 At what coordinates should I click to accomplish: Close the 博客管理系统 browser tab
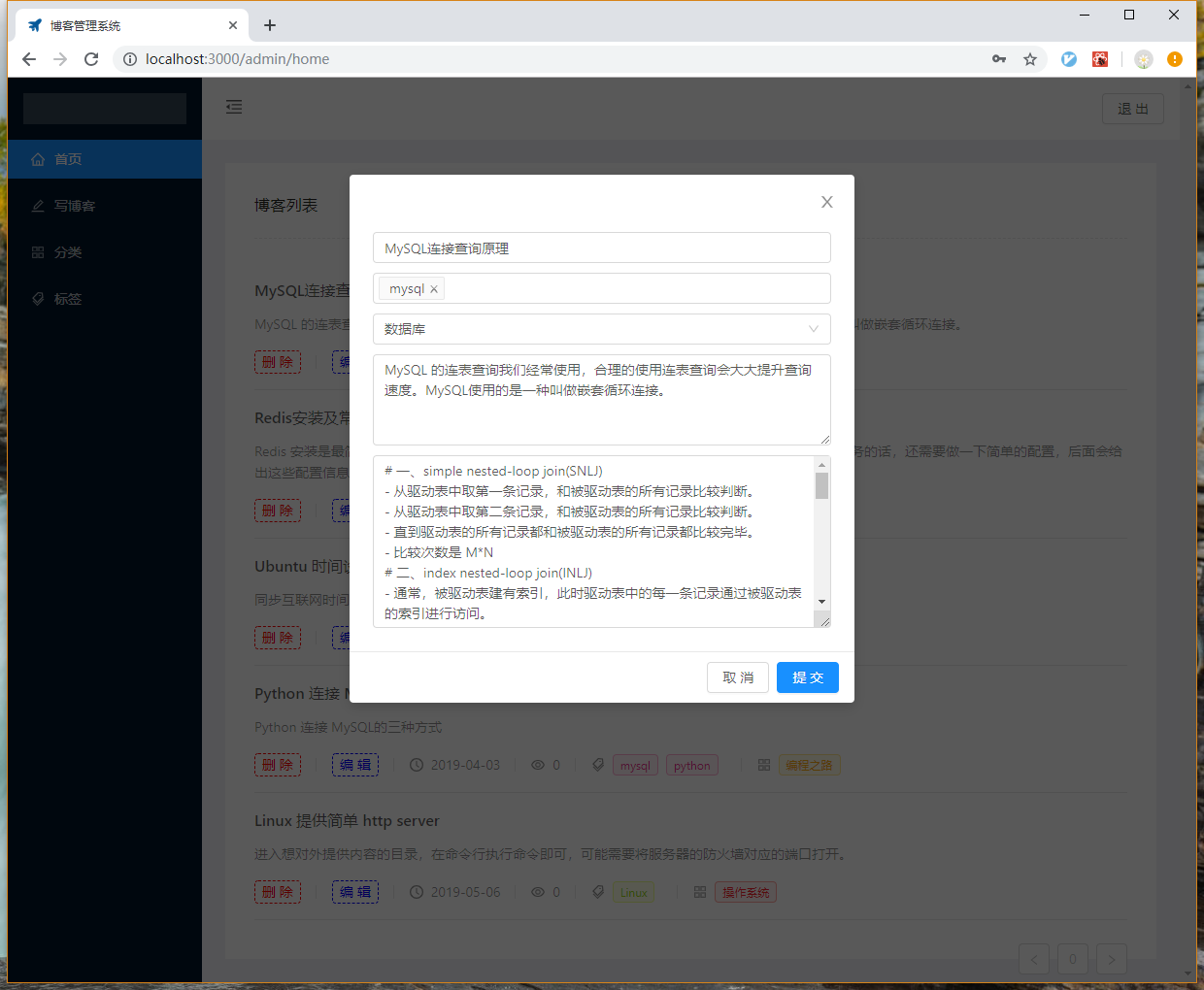point(233,25)
